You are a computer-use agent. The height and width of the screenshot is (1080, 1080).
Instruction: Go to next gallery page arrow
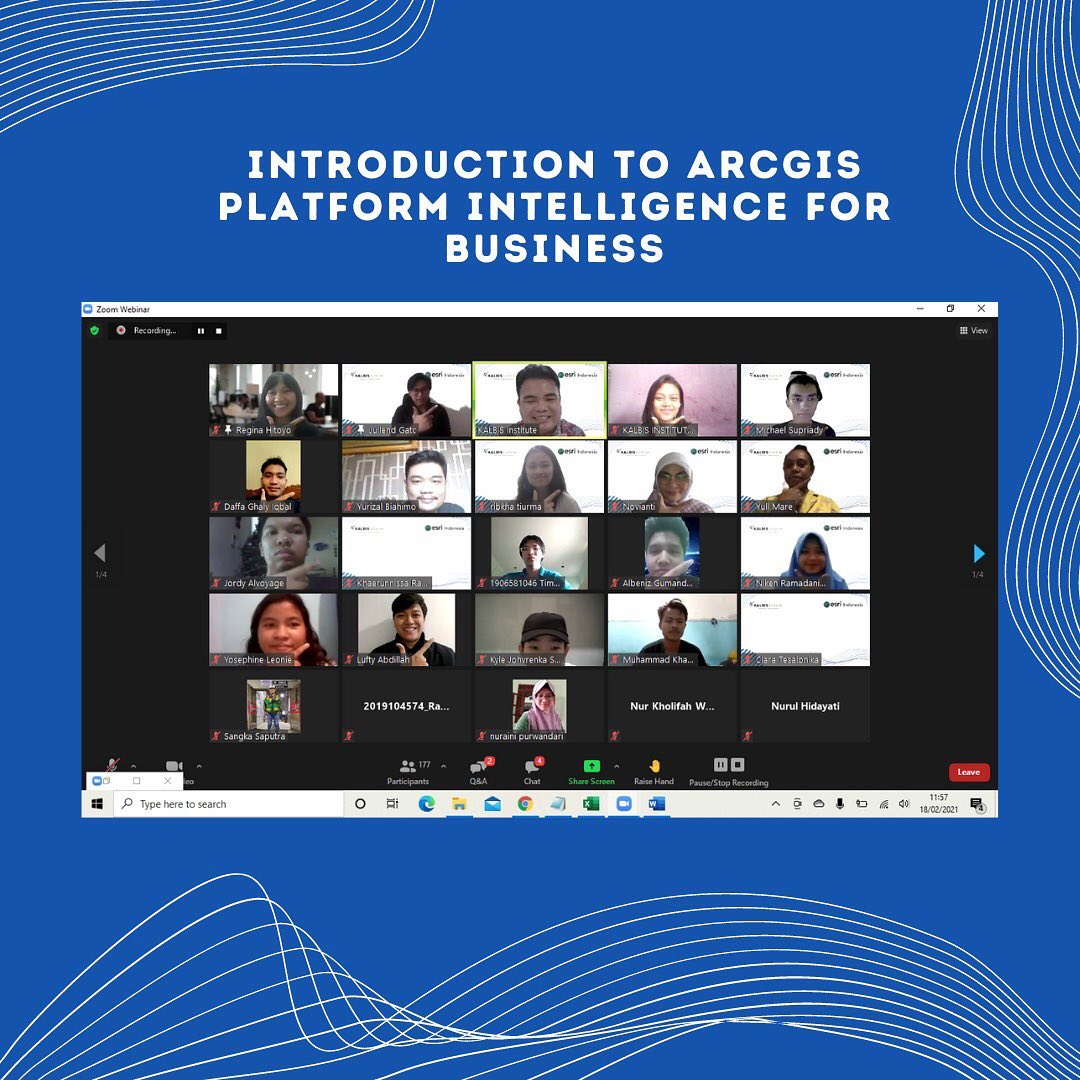point(978,554)
